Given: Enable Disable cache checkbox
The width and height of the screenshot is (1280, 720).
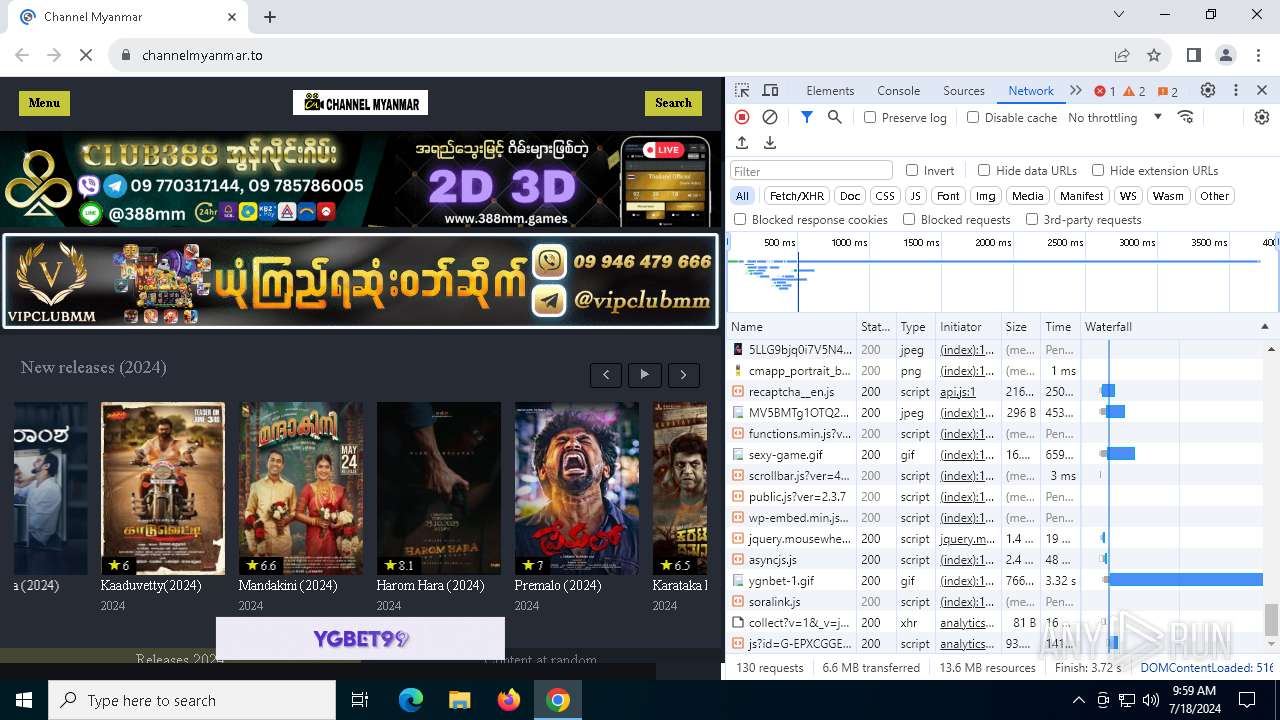Looking at the screenshot, I should (973, 117).
